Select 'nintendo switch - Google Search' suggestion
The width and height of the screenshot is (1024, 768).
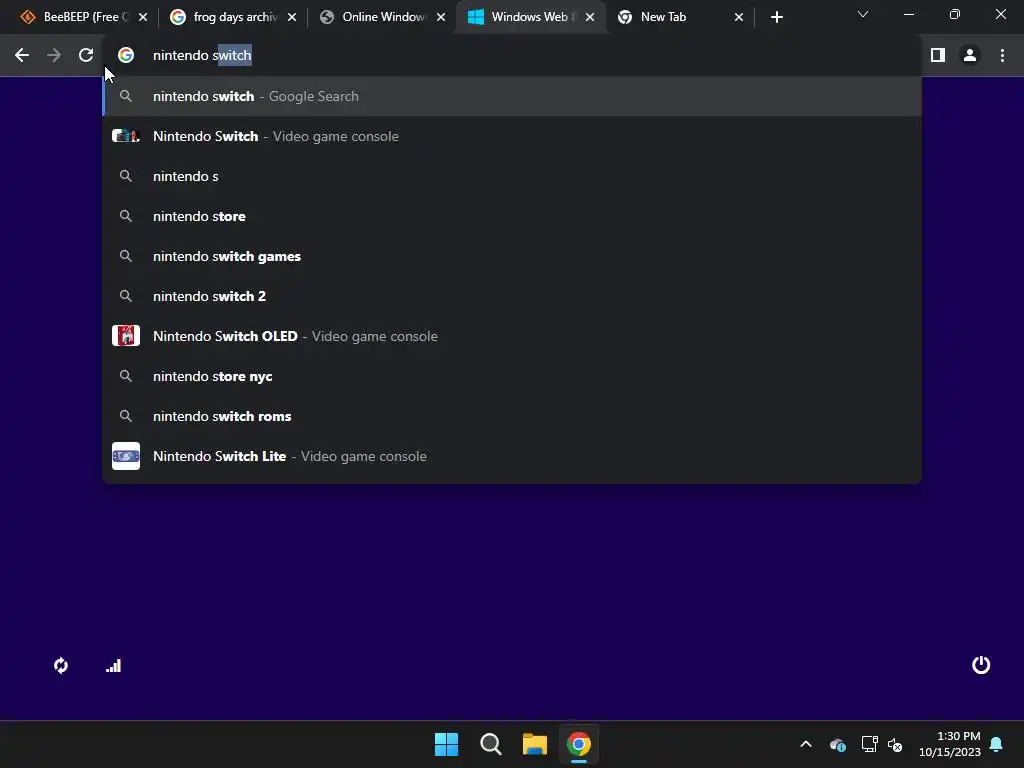pos(512,96)
